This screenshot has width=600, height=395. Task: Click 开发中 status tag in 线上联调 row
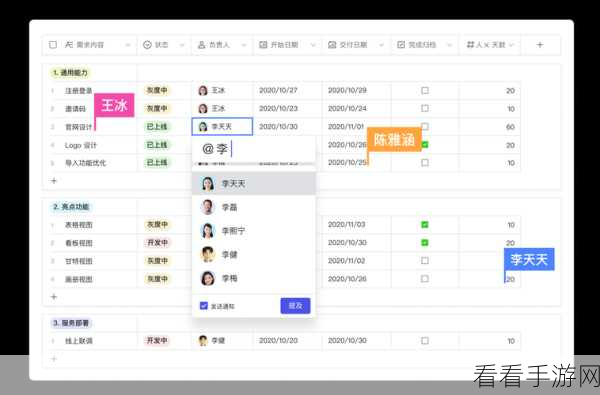[x=157, y=341]
